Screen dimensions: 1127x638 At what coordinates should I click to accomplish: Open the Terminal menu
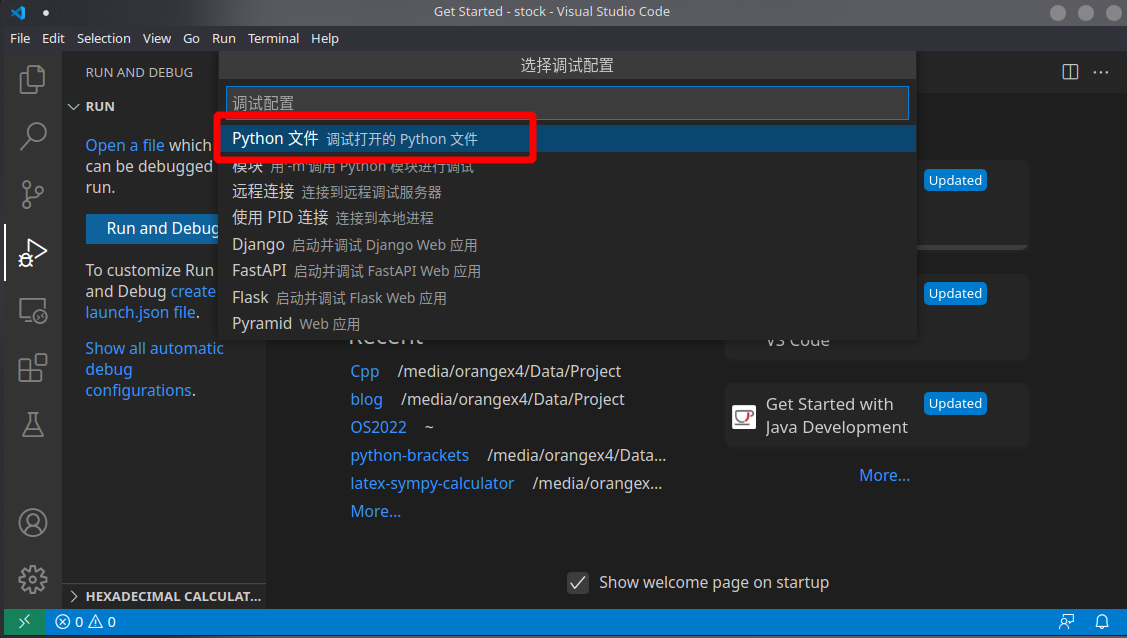point(273,38)
